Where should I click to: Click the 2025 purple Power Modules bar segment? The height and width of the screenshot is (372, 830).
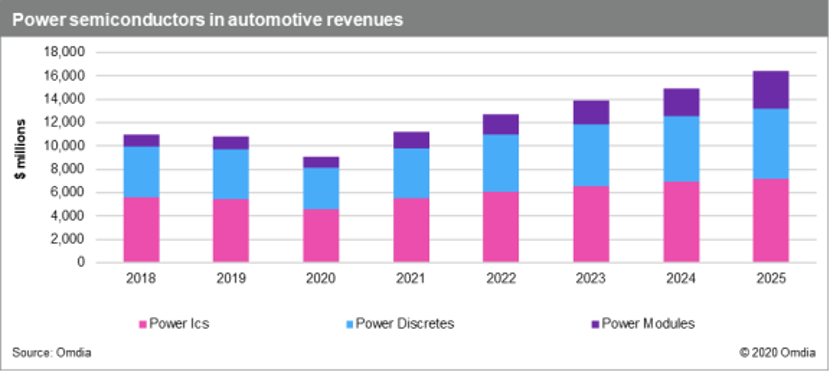771,90
